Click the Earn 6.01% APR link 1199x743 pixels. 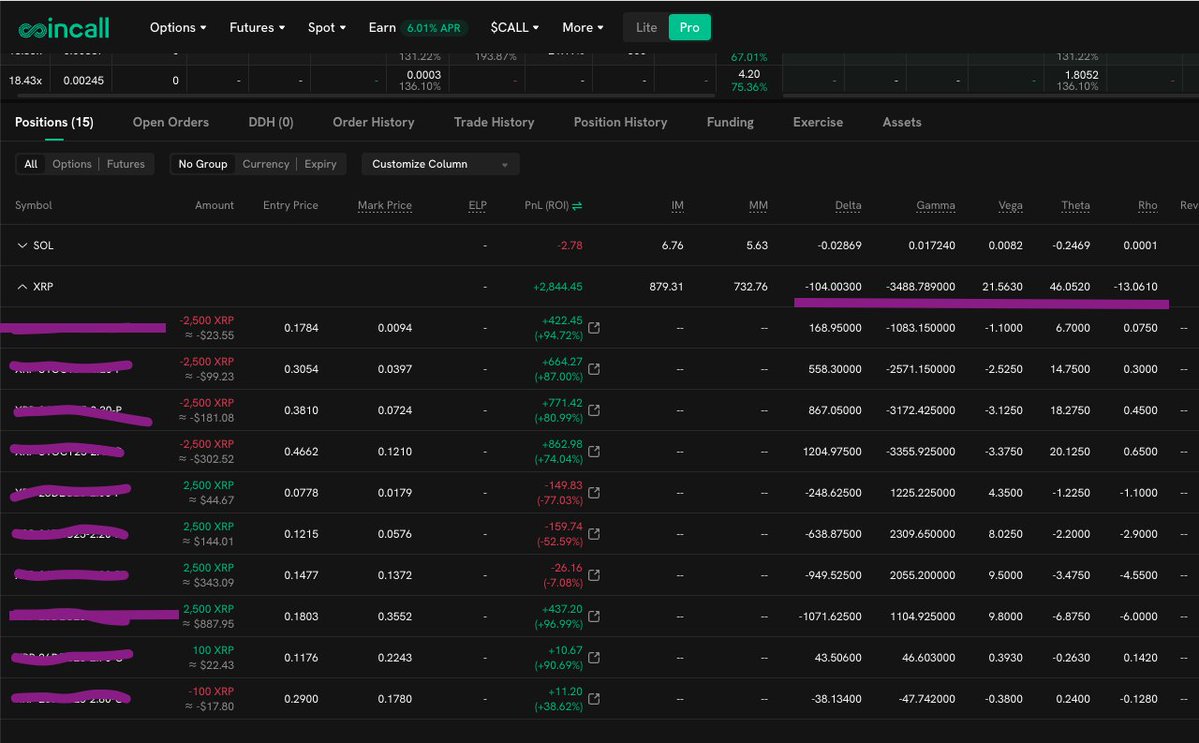tap(414, 28)
